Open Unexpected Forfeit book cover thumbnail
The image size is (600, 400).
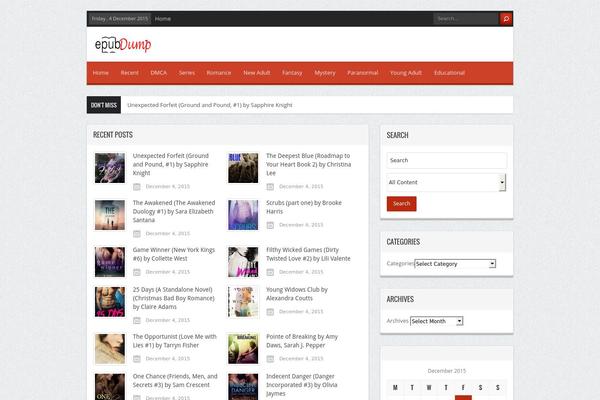click(x=110, y=168)
